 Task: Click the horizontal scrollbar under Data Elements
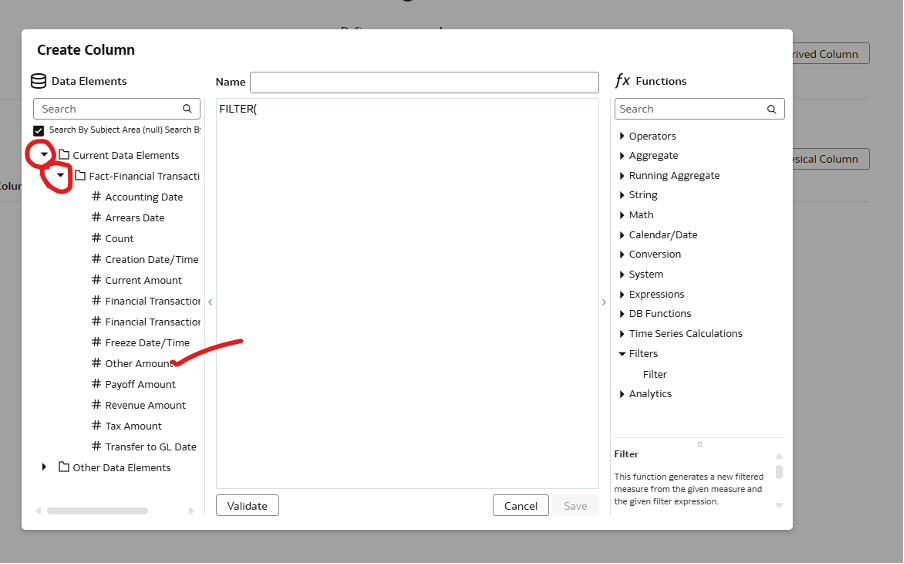click(x=97, y=511)
